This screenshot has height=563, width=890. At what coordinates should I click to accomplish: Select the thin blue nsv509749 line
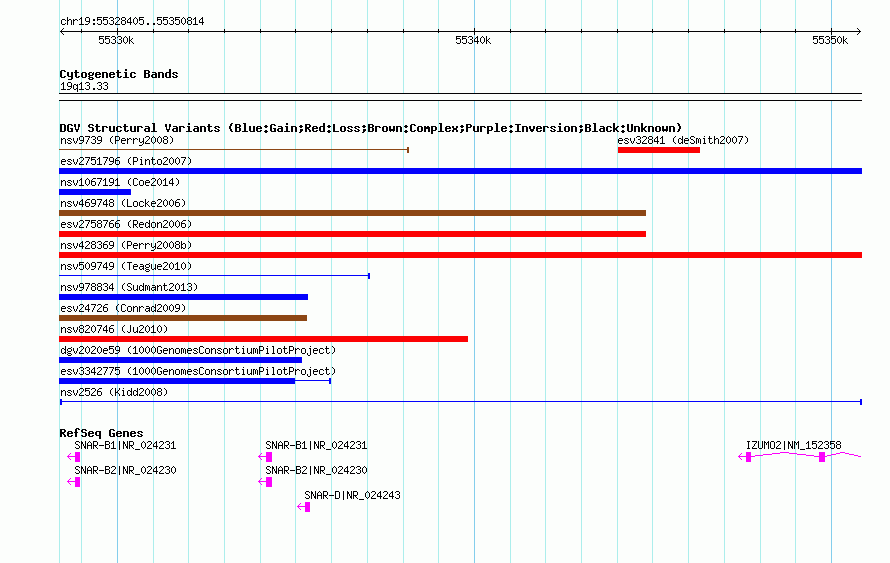[x=215, y=276]
